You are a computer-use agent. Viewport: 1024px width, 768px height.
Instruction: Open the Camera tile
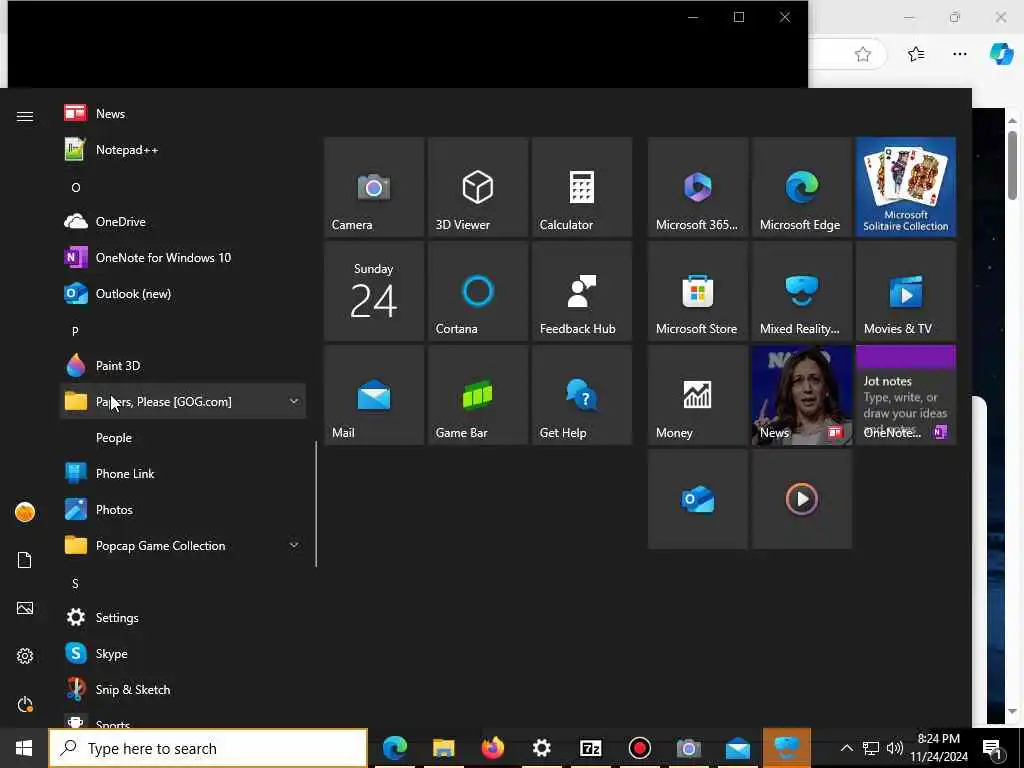(374, 187)
